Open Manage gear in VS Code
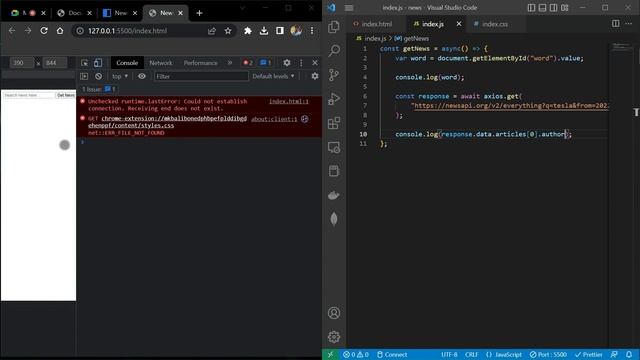Image resolution: width=640 pixels, height=360 pixels. pyautogui.click(x=334, y=337)
